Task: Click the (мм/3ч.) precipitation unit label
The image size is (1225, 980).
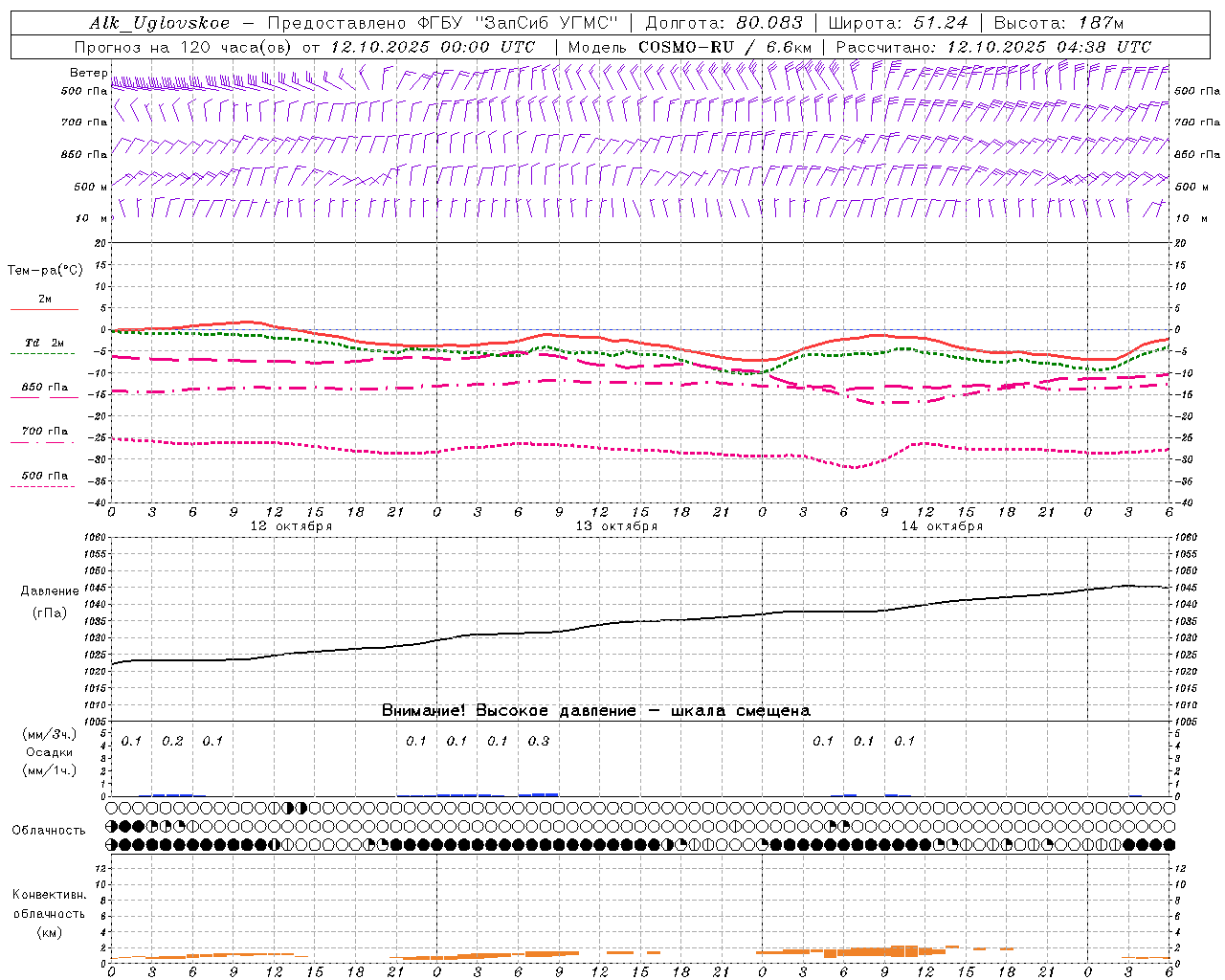Action: pyautogui.click(x=49, y=734)
